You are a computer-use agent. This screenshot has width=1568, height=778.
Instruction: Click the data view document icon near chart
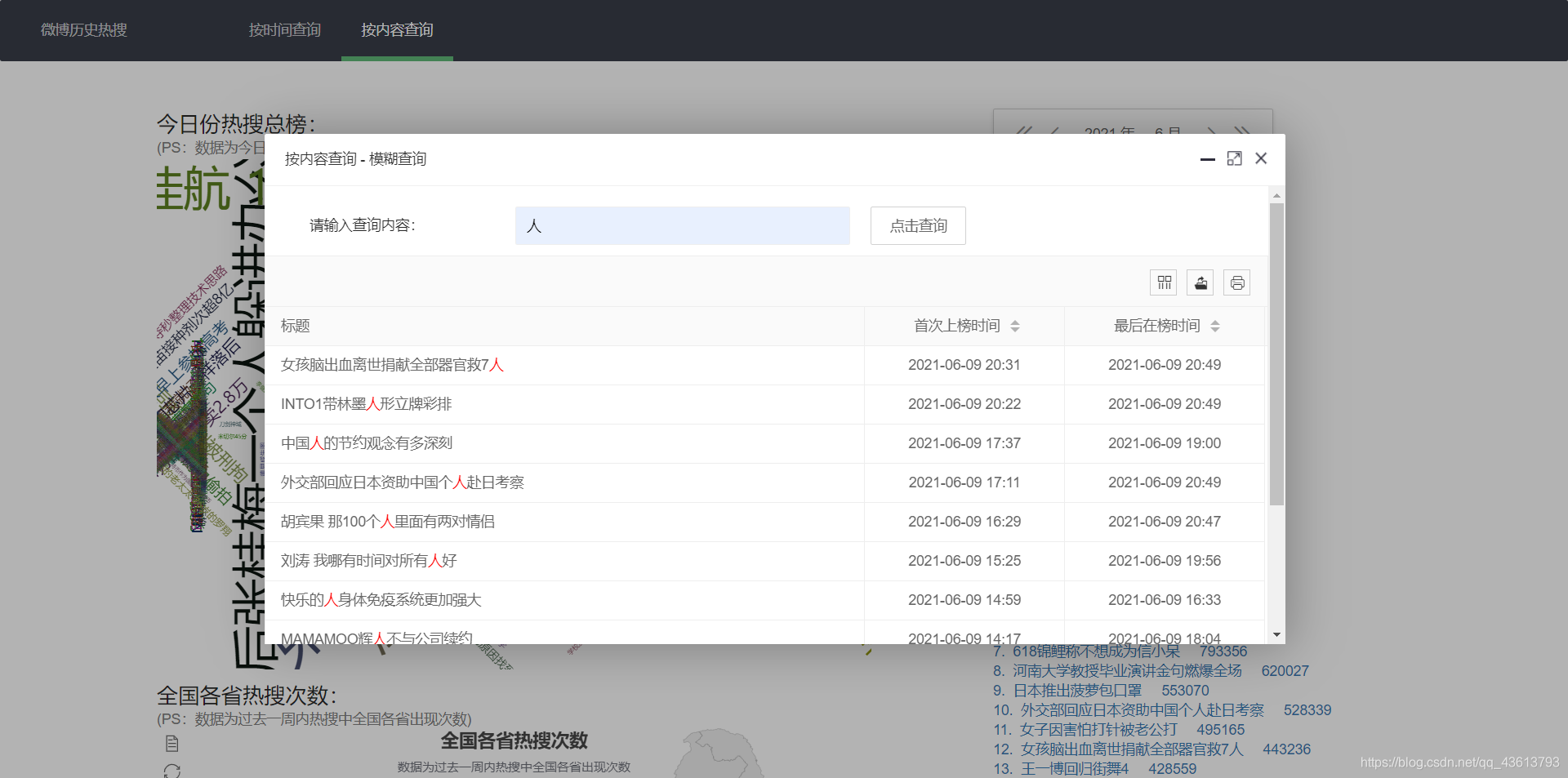point(171,743)
